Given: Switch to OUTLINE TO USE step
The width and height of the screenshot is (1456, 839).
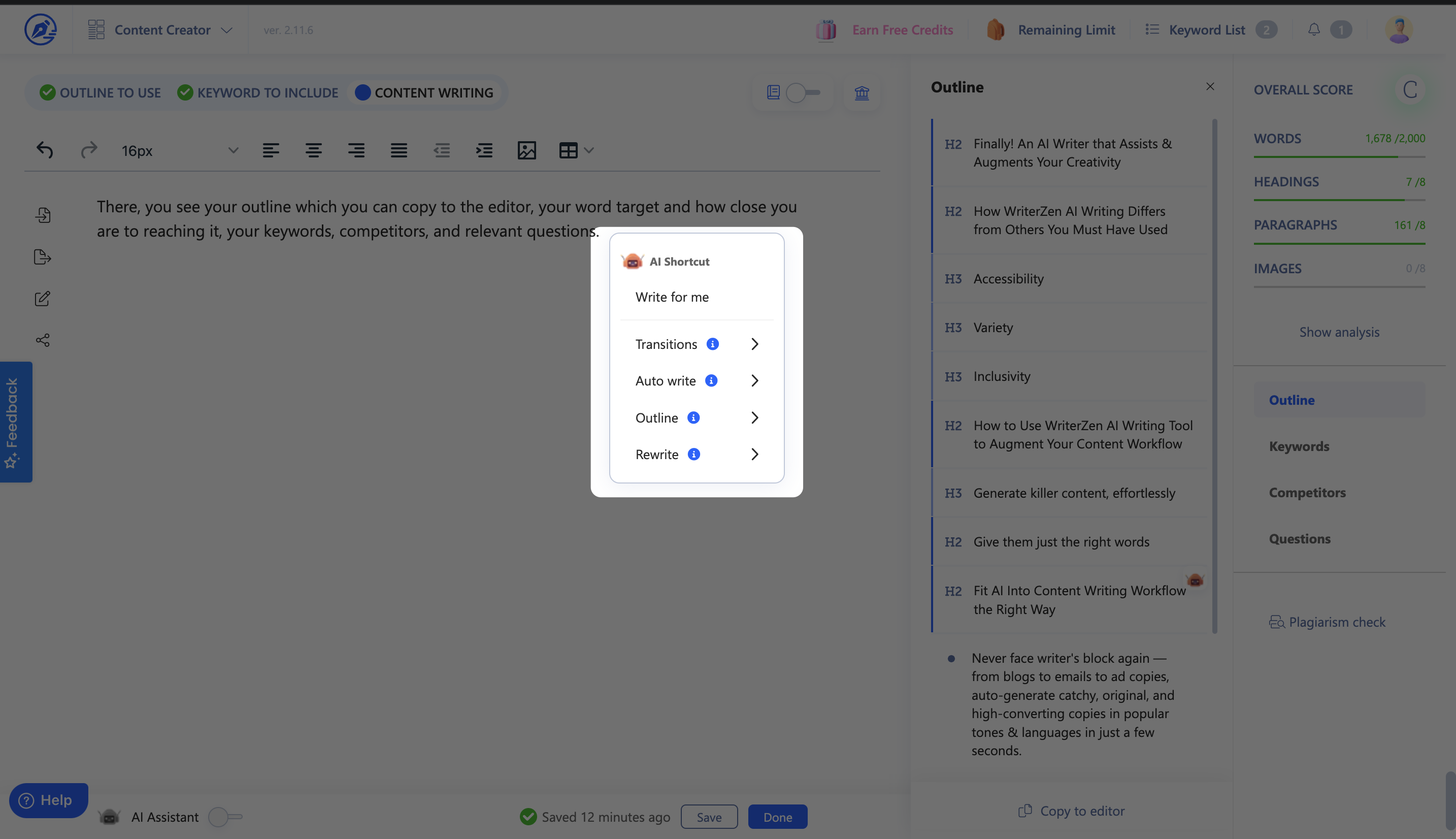Looking at the screenshot, I should pos(100,92).
